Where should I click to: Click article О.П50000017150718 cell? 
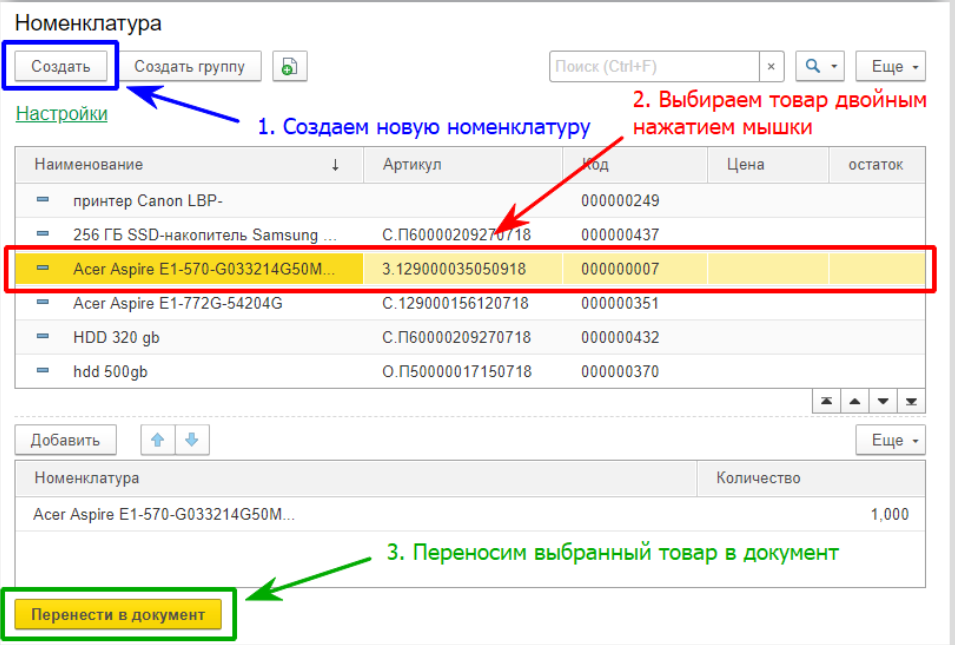point(463,371)
